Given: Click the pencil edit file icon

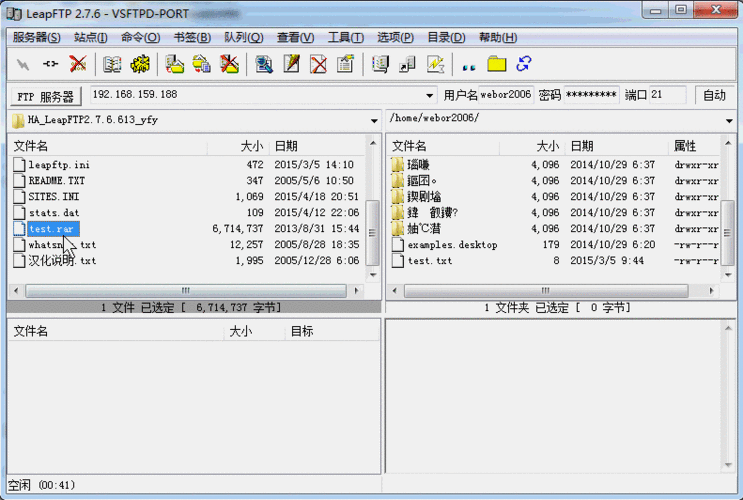Looking at the screenshot, I should (x=291, y=64).
